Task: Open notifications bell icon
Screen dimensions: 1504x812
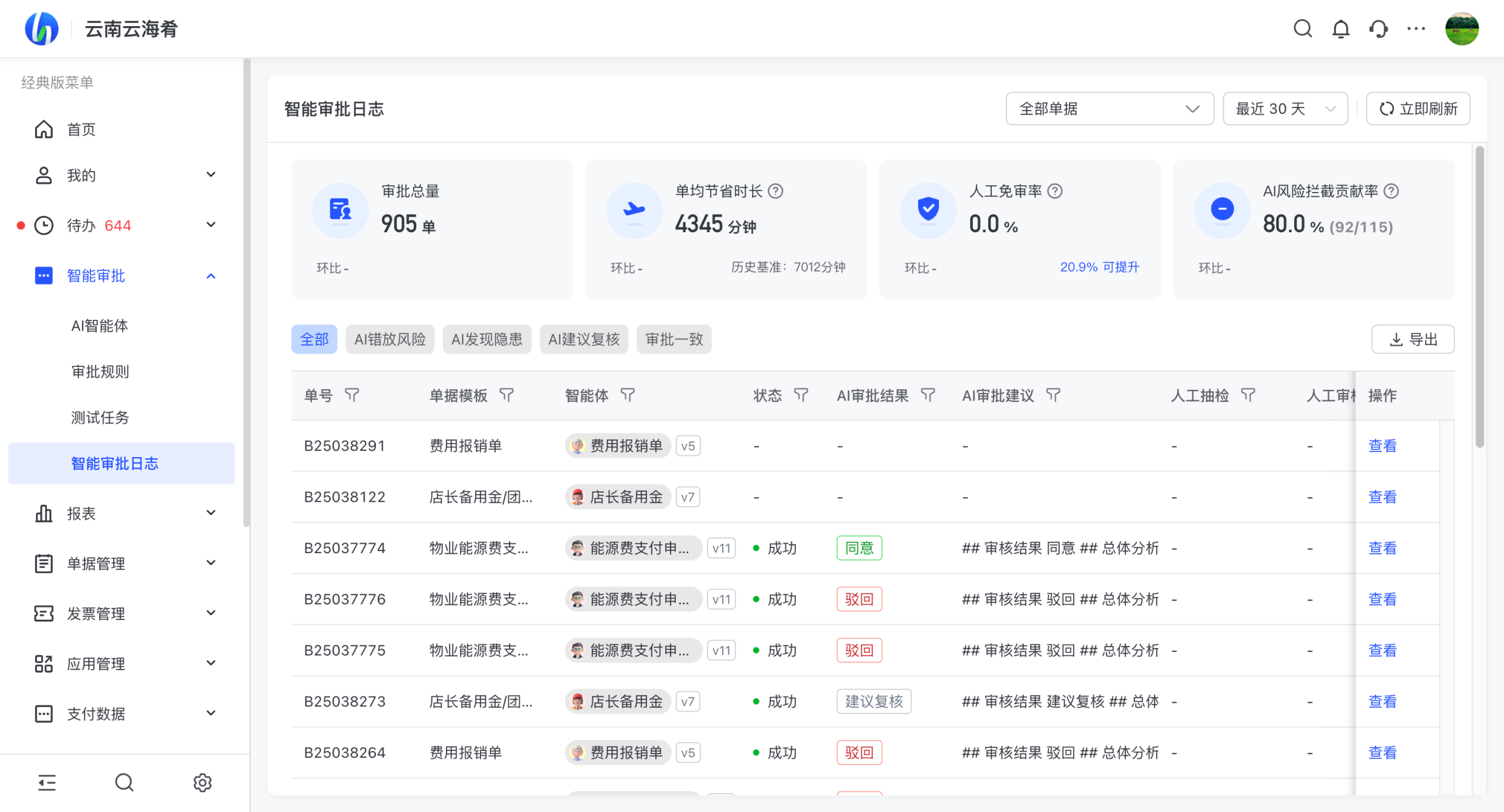Action: 1340,29
